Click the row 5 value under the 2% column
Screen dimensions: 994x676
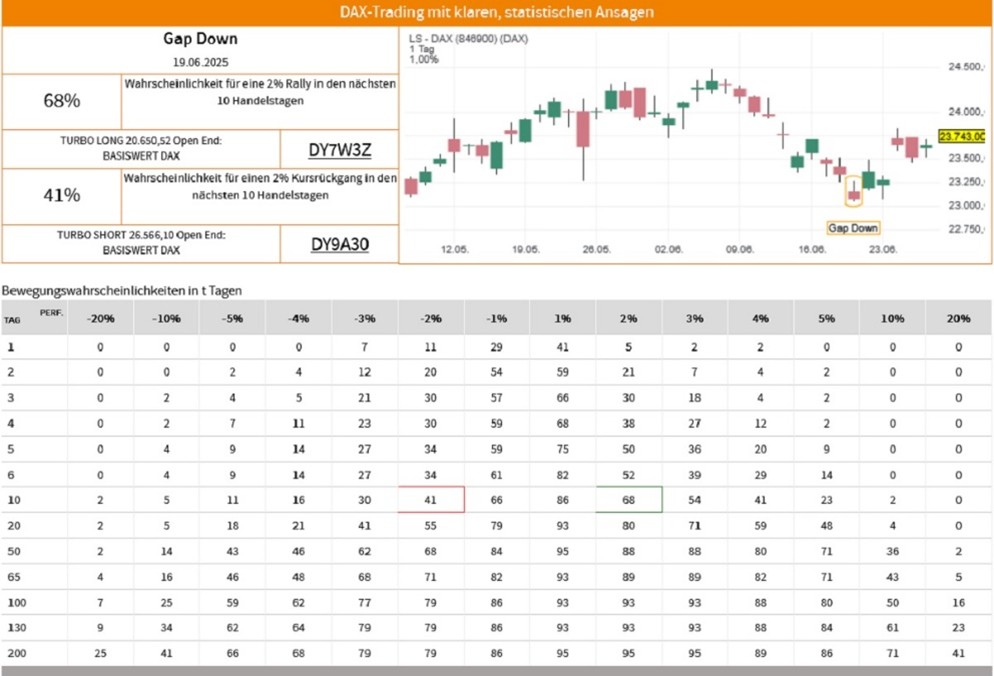tap(629, 449)
